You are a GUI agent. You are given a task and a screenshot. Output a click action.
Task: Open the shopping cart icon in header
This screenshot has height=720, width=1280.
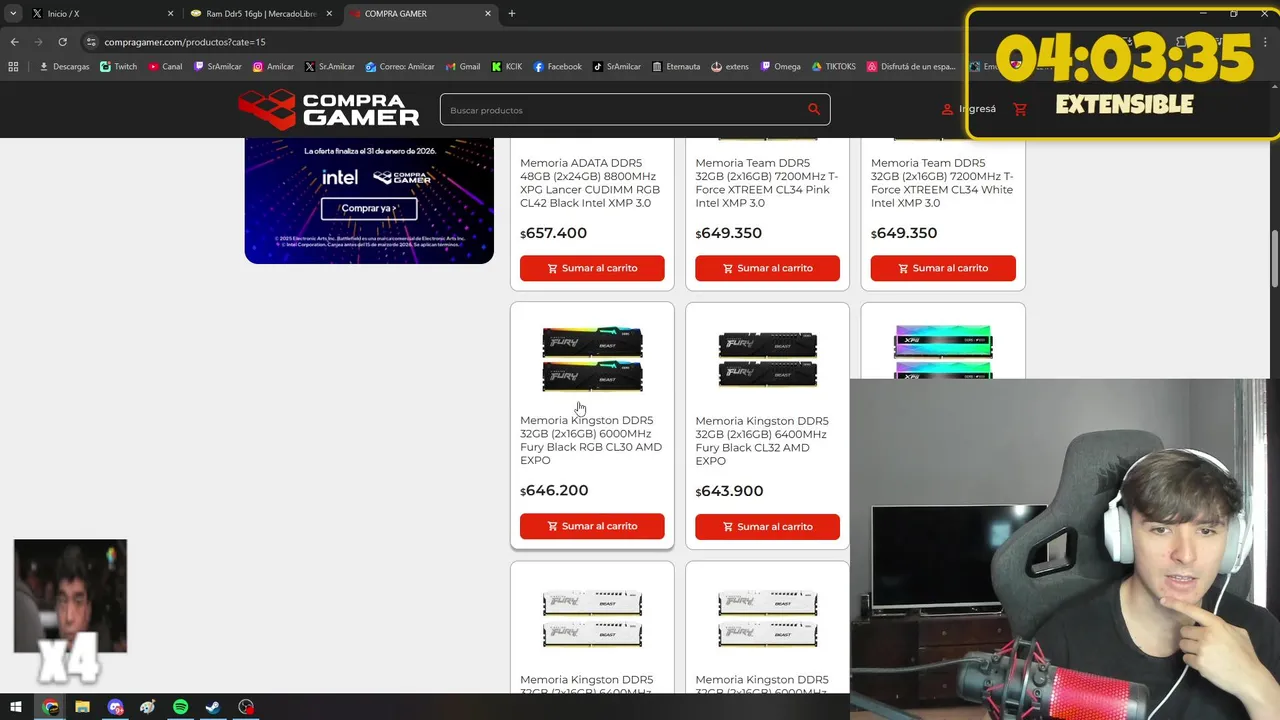(1020, 109)
